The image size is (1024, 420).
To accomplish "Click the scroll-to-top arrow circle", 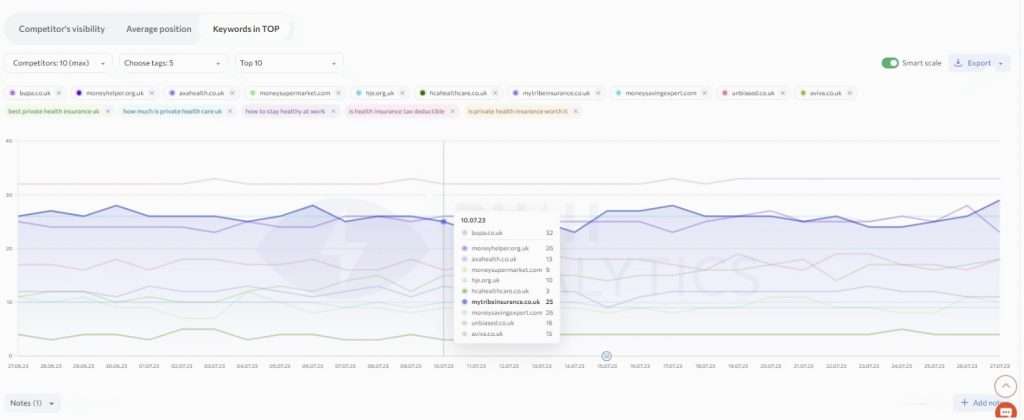I will (x=1006, y=387).
